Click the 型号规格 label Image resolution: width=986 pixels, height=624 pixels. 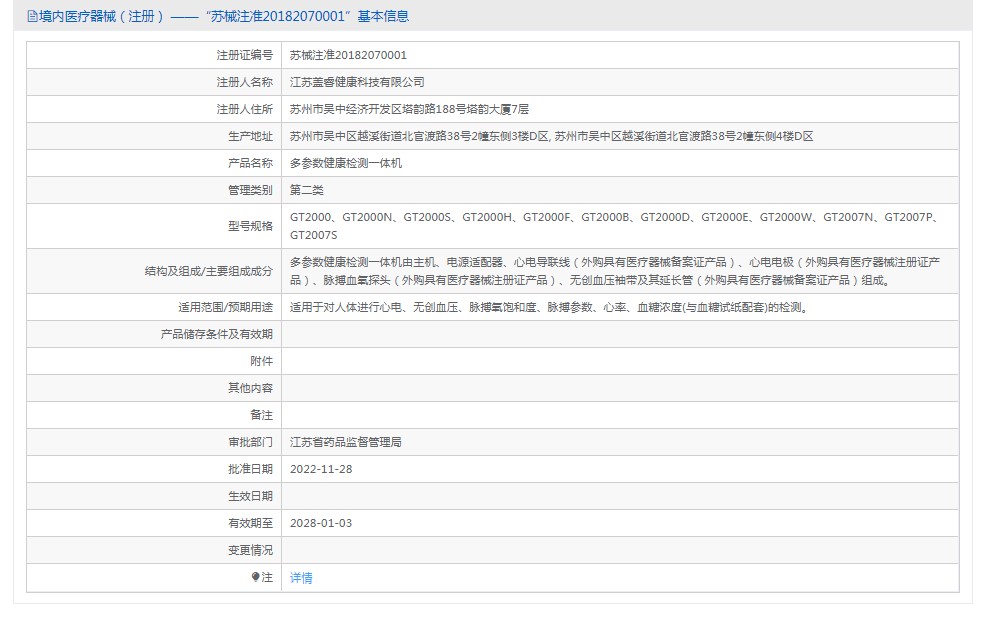tap(250, 226)
